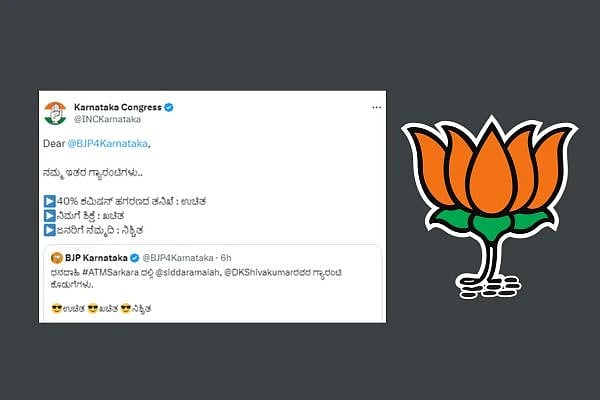The width and height of the screenshot is (600, 400).
Task: Click last sunglasses emoji in quoted tweet
Action: tap(126, 308)
